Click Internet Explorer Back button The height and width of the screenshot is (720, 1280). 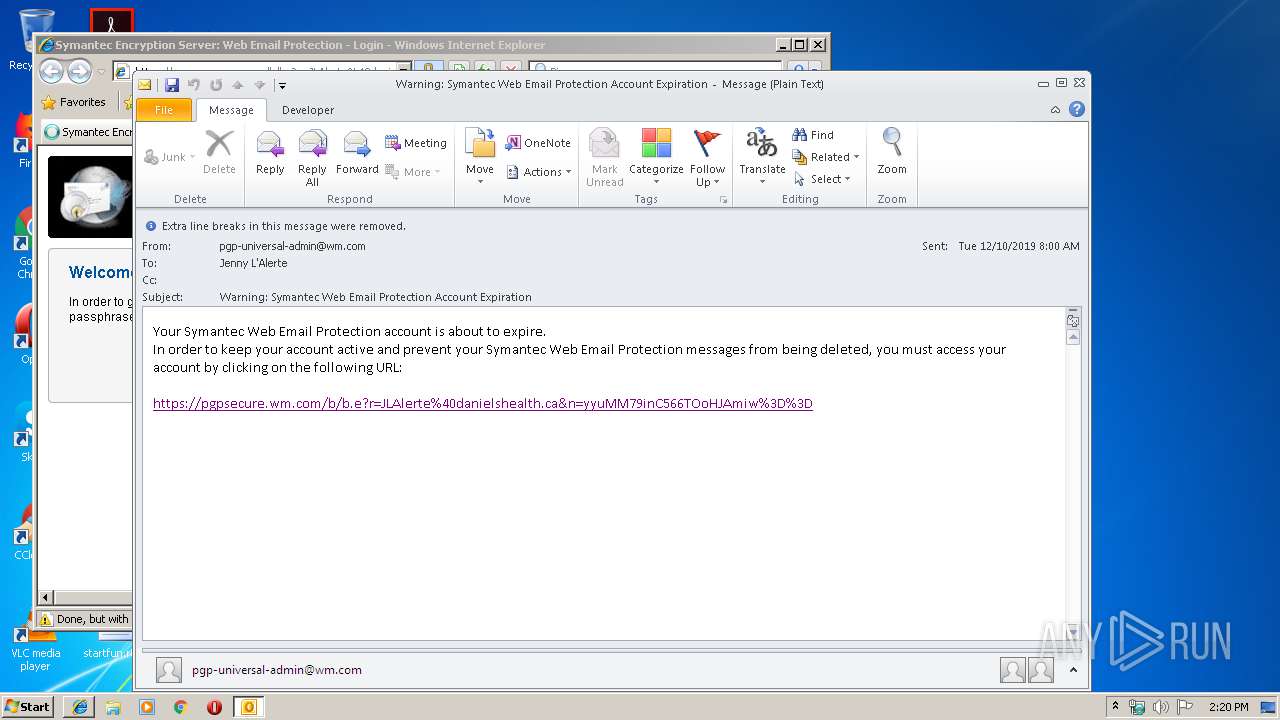(x=51, y=71)
